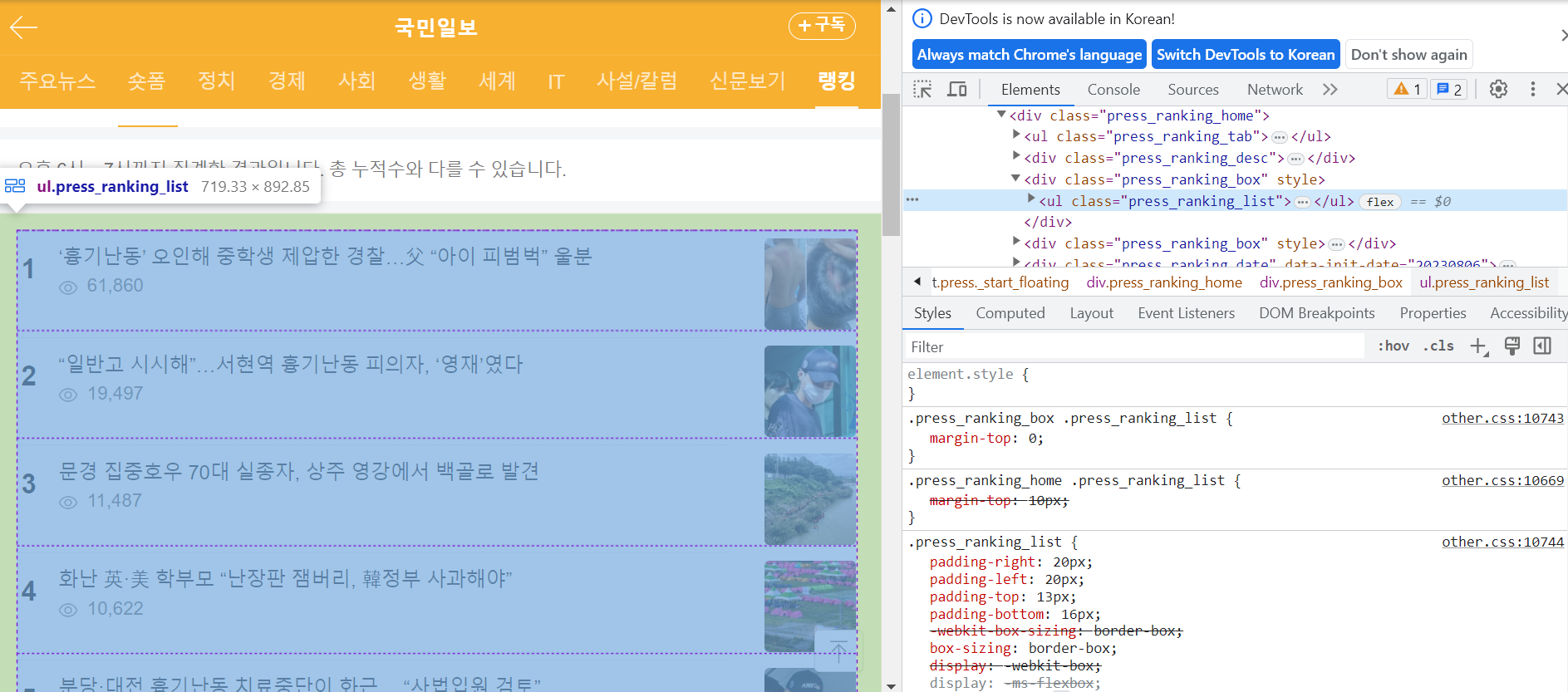Select the 주요뉴스 menu item
Screen dimensions: 1568x692
(x=57, y=81)
